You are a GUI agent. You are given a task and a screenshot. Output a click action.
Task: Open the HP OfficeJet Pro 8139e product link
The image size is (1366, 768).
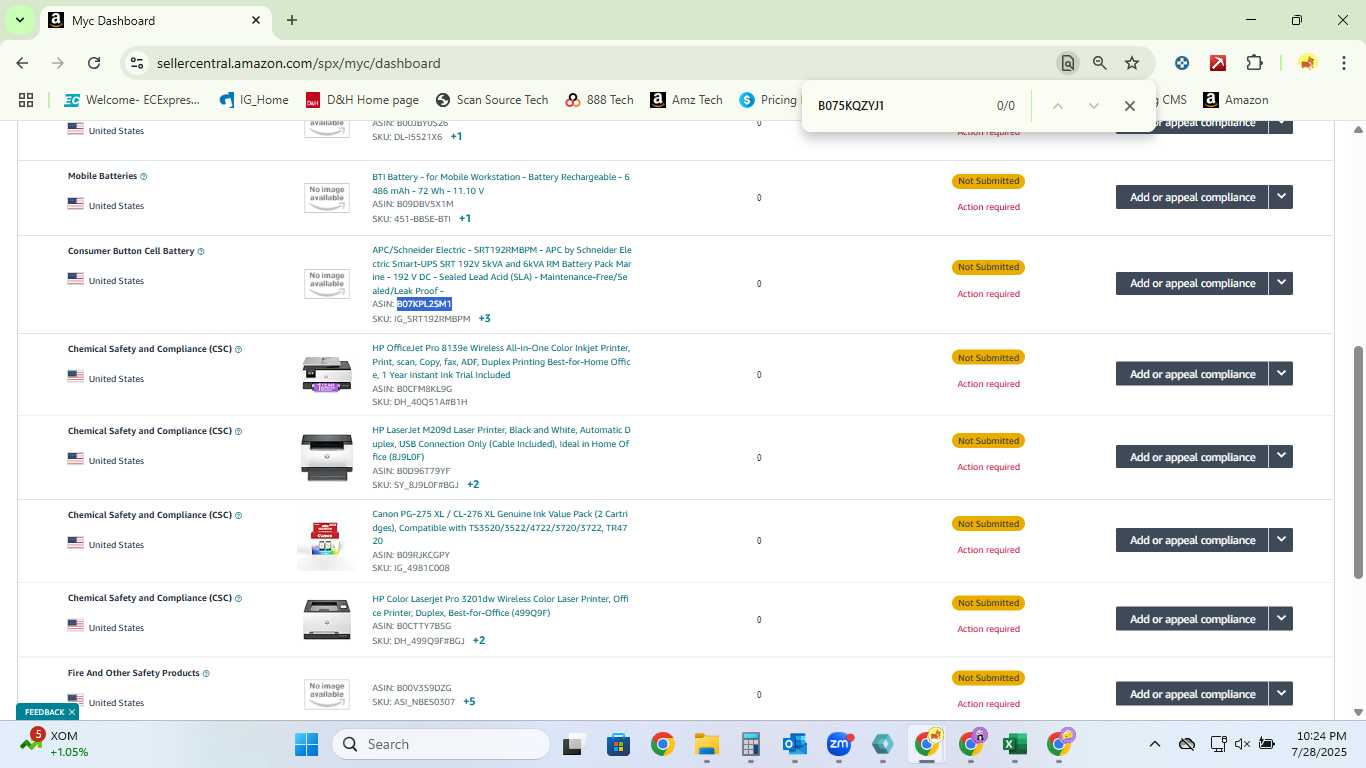tap(502, 361)
